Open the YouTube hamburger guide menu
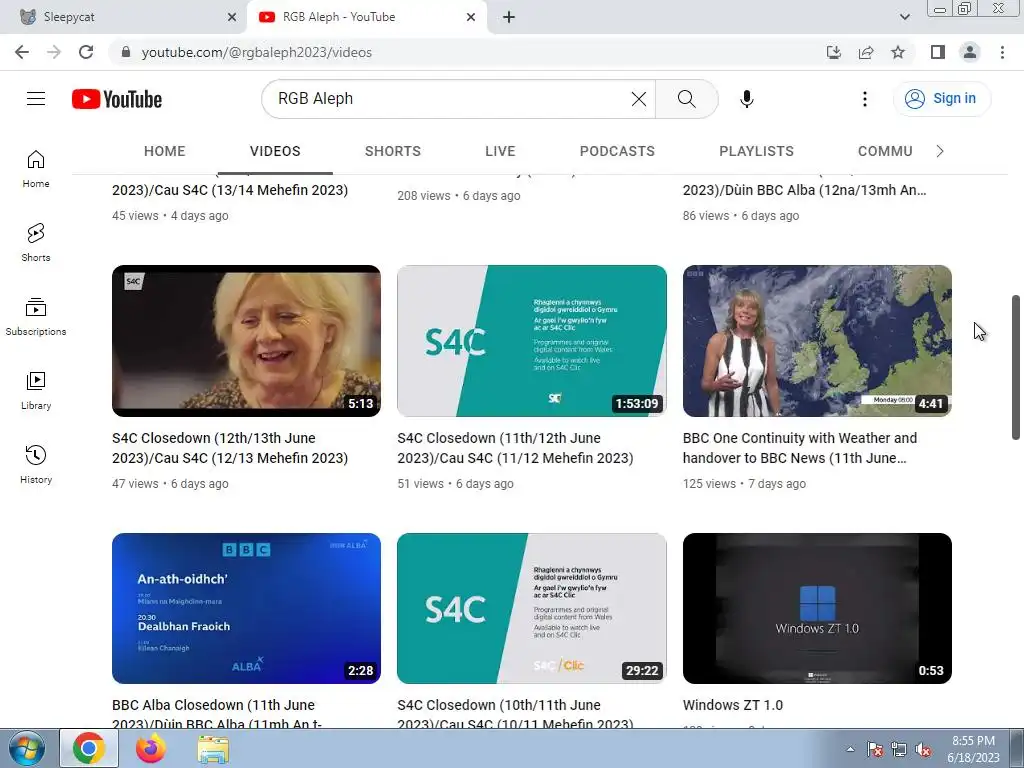Viewport: 1024px width, 768px height. pyautogui.click(x=36, y=99)
